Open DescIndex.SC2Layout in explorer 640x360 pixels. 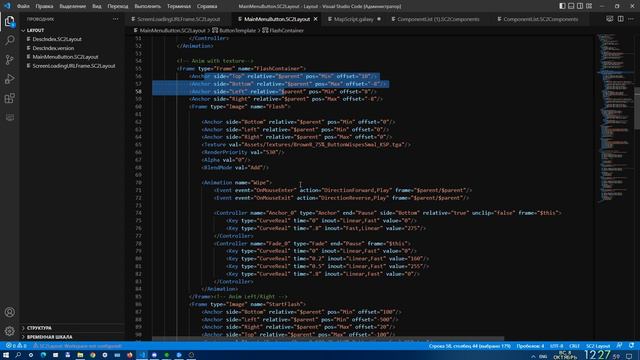tap(57, 39)
